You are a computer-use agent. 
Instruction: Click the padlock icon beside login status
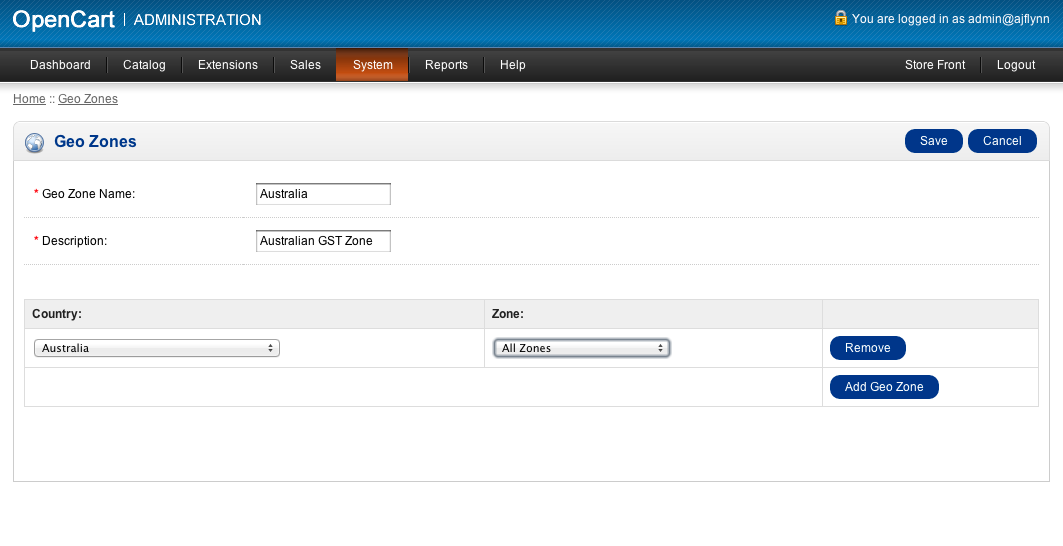click(x=841, y=18)
